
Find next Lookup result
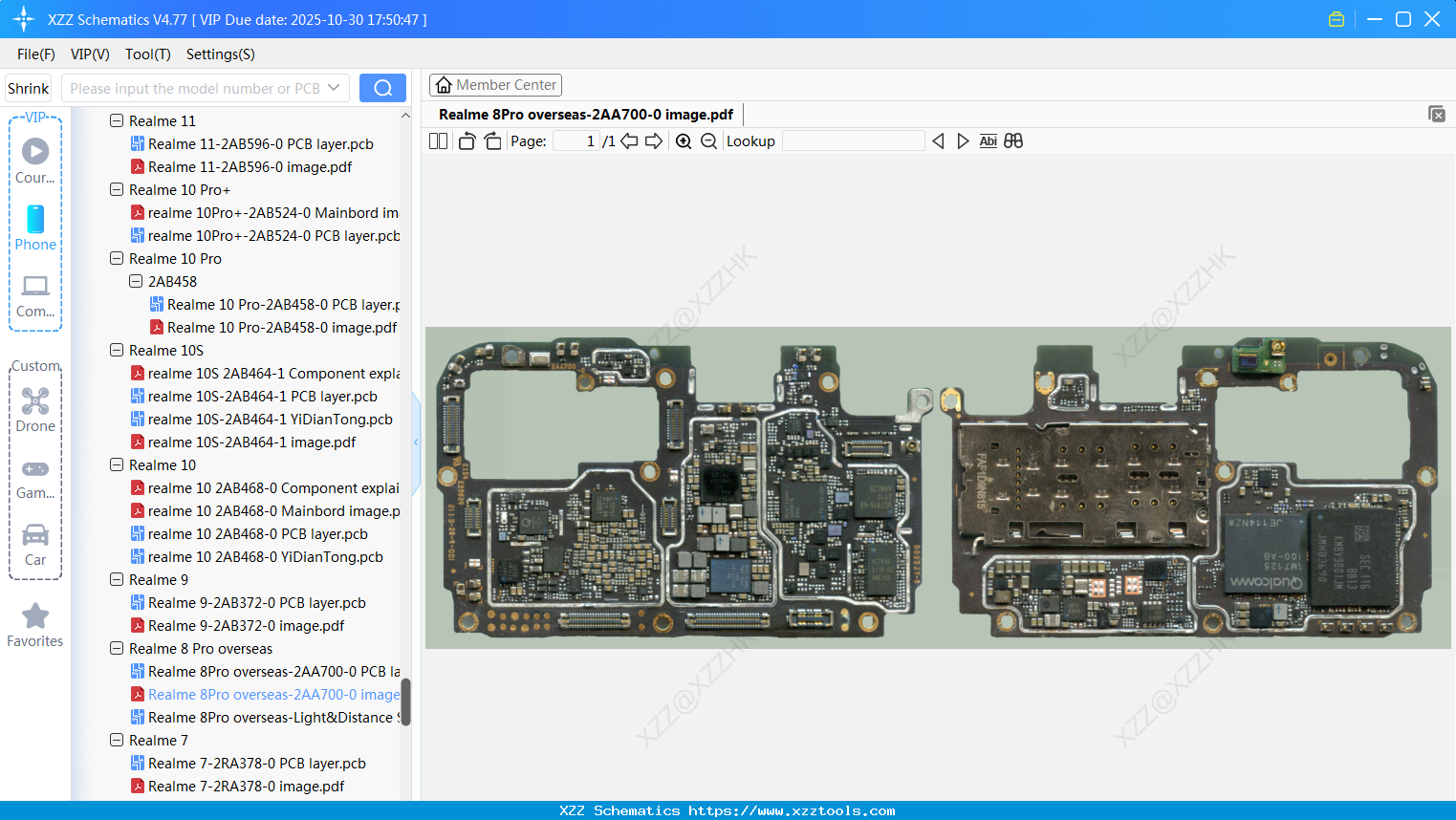[963, 141]
